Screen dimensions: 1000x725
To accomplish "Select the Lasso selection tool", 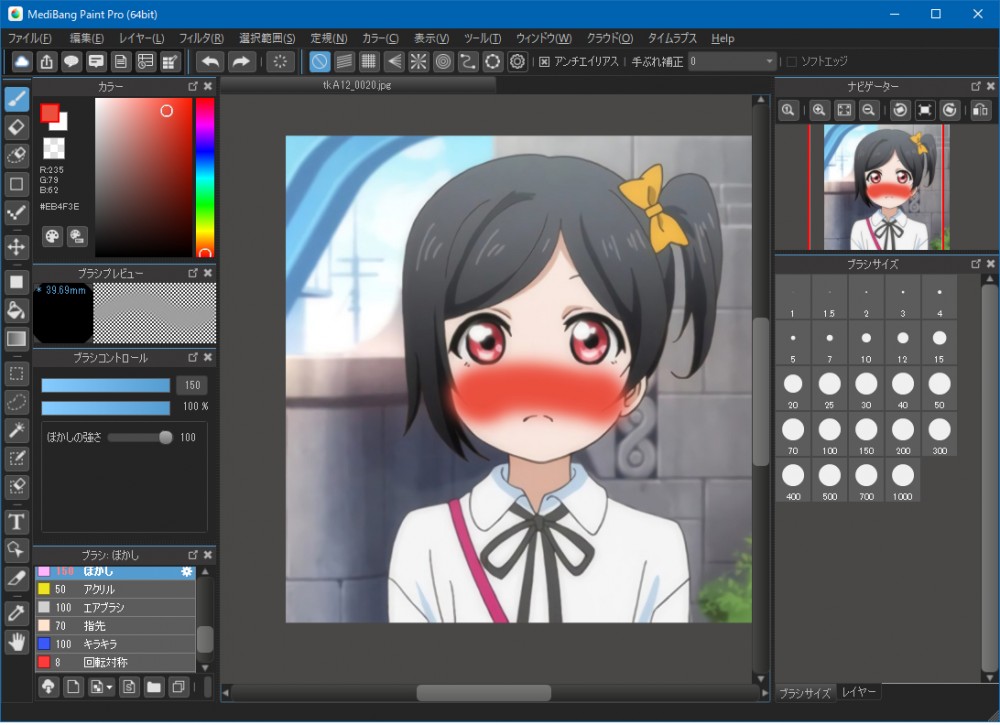I will [17, 402].
